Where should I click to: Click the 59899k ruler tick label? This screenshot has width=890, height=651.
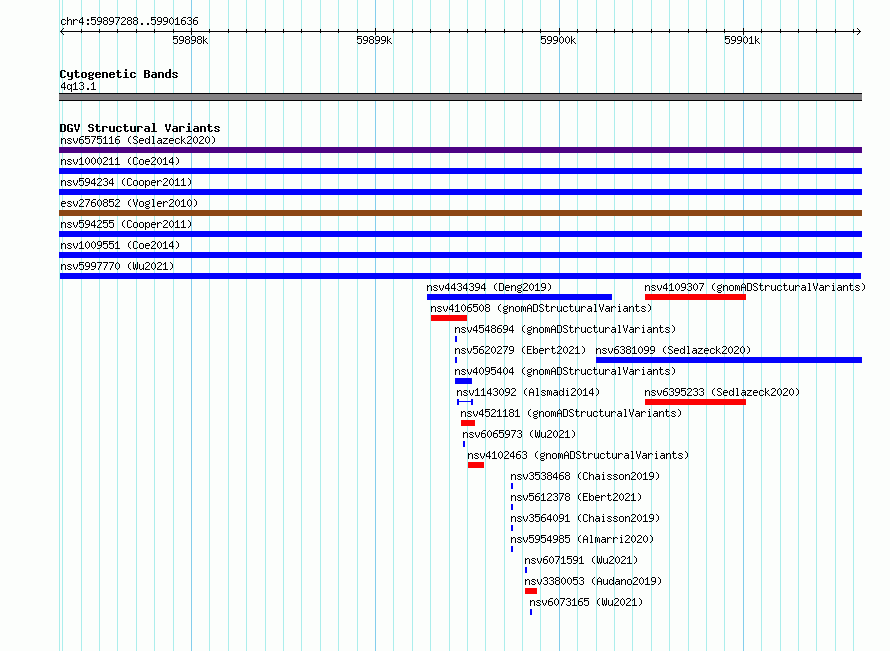pos(374,40)
